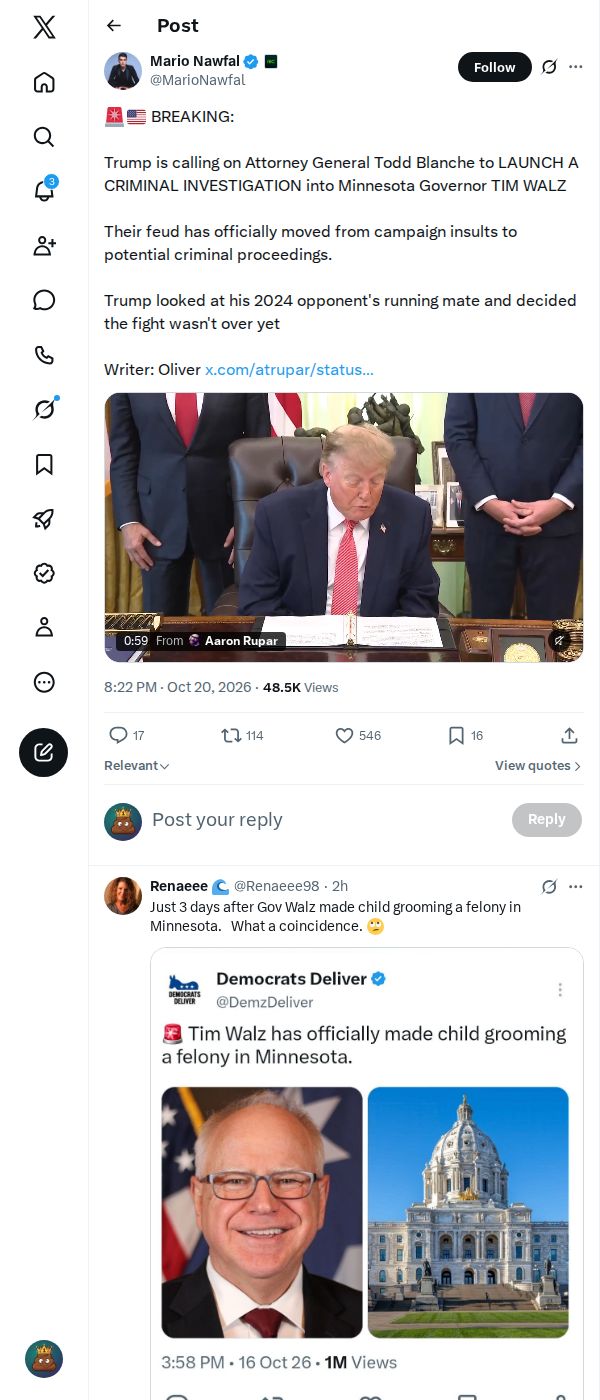Go back using the arrow
Screen dimensions: 600x1400
pyautogui.click(x=114, y=26)
